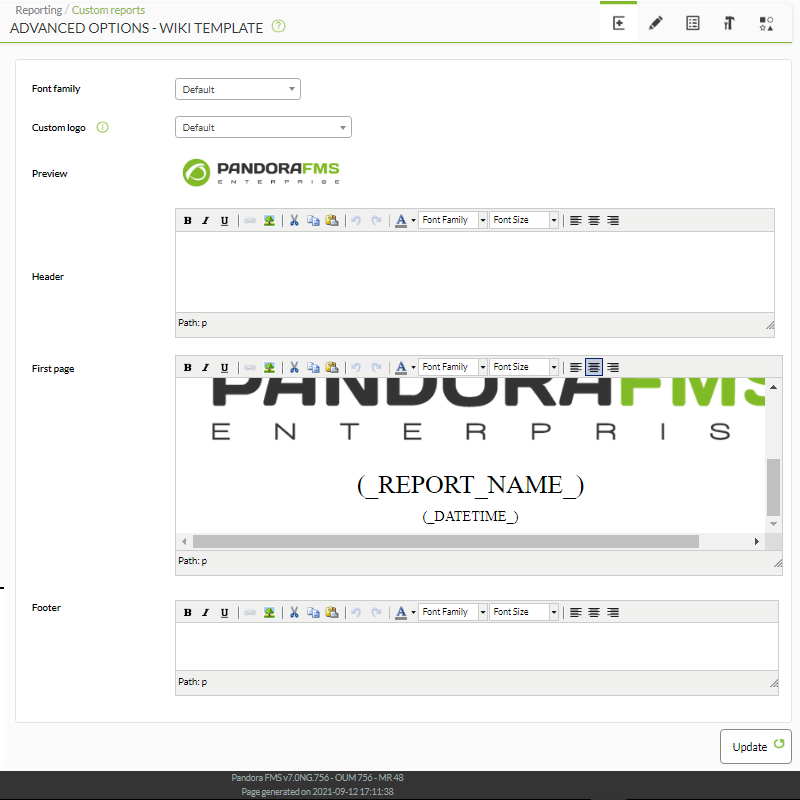Toggle italic in First page editor
This screenshot has height=800, width=800.
pyautogui.click(x=206, y=367)
